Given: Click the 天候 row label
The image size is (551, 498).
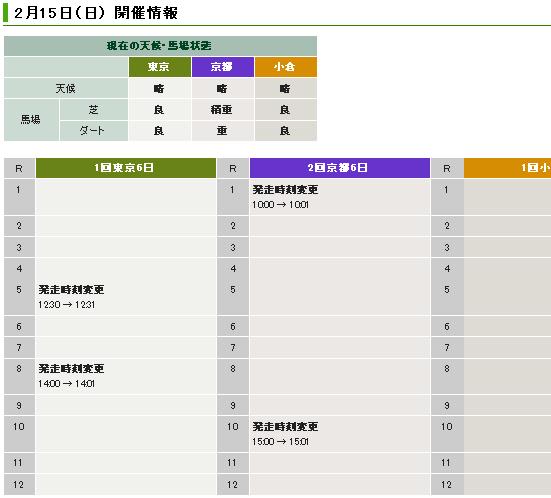Looking at the screenshot, I should [66, 88].
